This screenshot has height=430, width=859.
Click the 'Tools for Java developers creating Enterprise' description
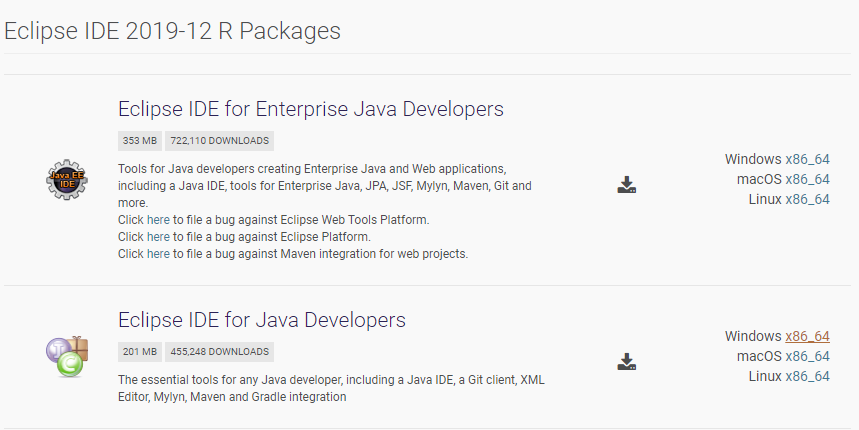(325, 186)
